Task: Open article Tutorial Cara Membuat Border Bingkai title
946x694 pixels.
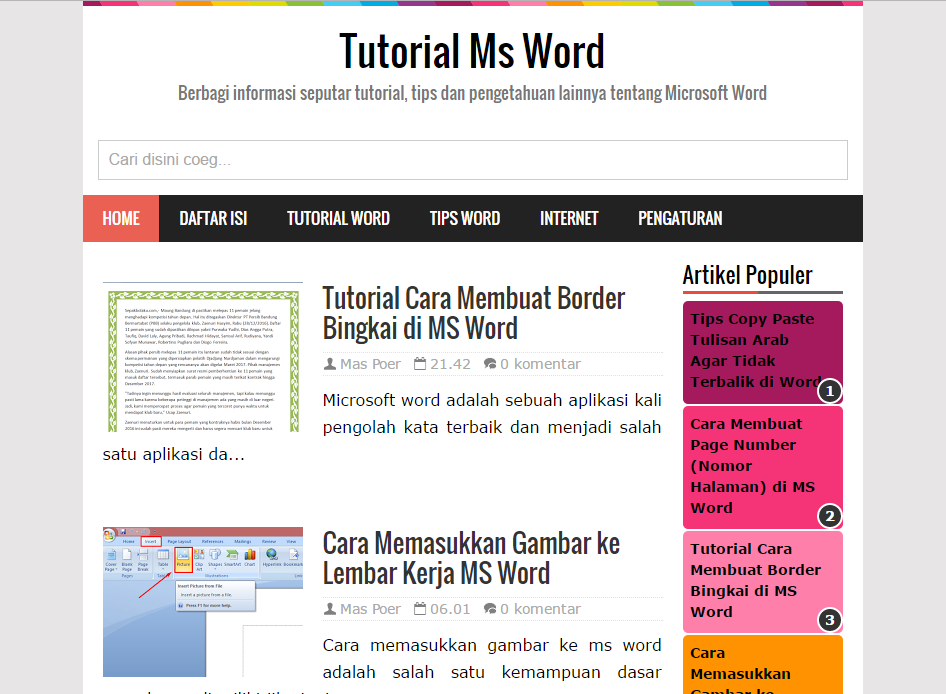Action: coord(474,313)
